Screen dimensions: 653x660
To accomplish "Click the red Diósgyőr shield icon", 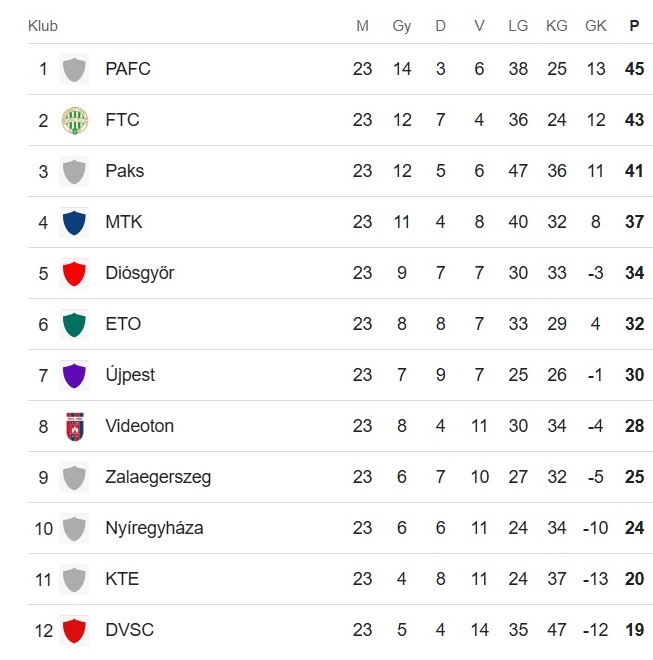I will tap(74, 273).
